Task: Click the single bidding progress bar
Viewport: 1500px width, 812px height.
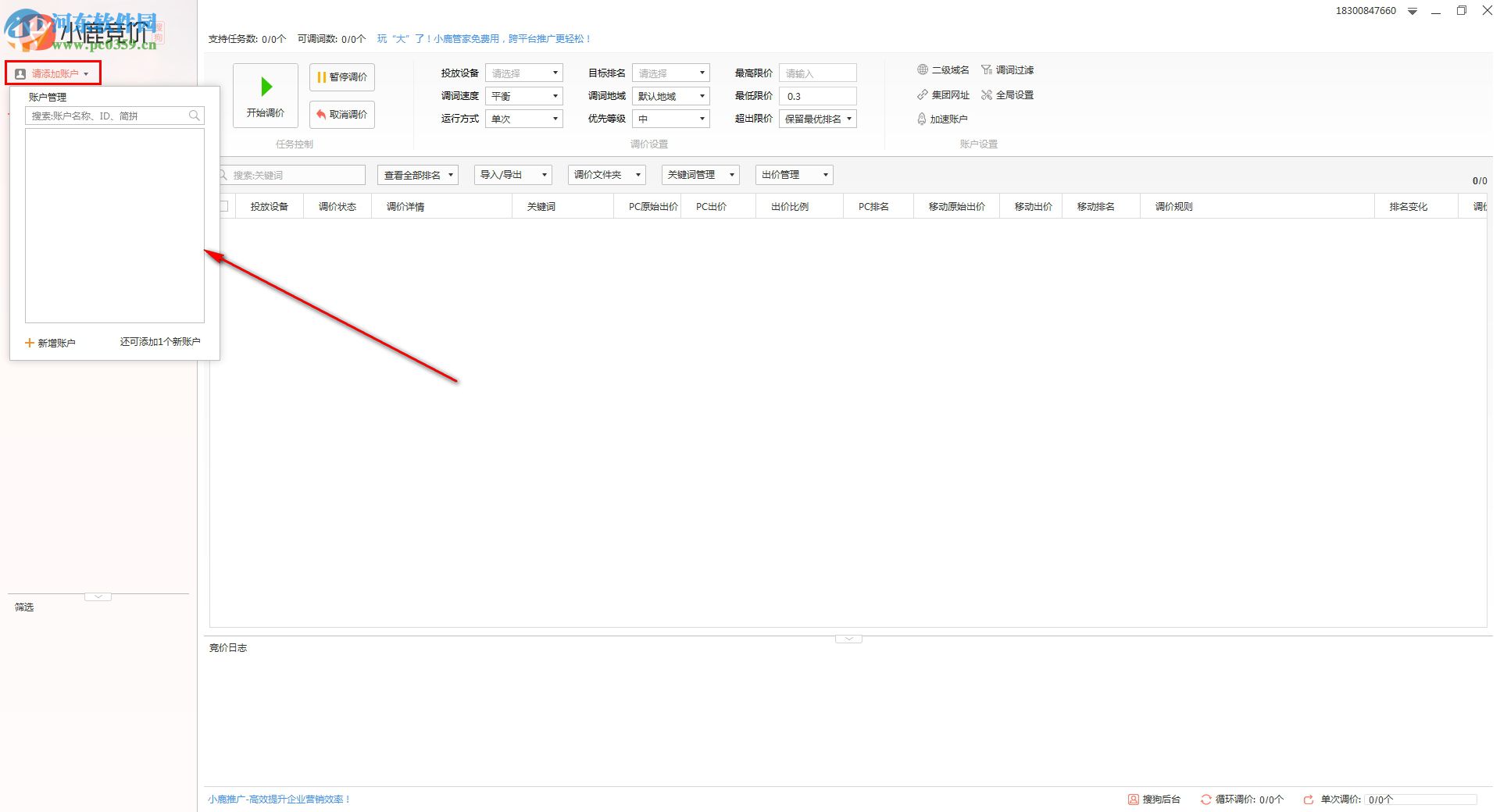Action: (x=1421, y=800)
